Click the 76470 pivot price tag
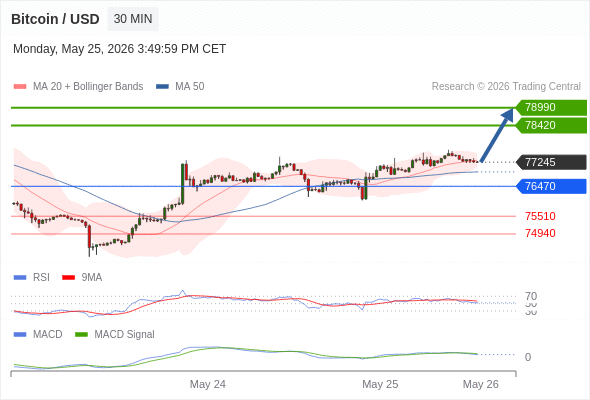Screen dimensions: 590x400 [x=551, y=186]
